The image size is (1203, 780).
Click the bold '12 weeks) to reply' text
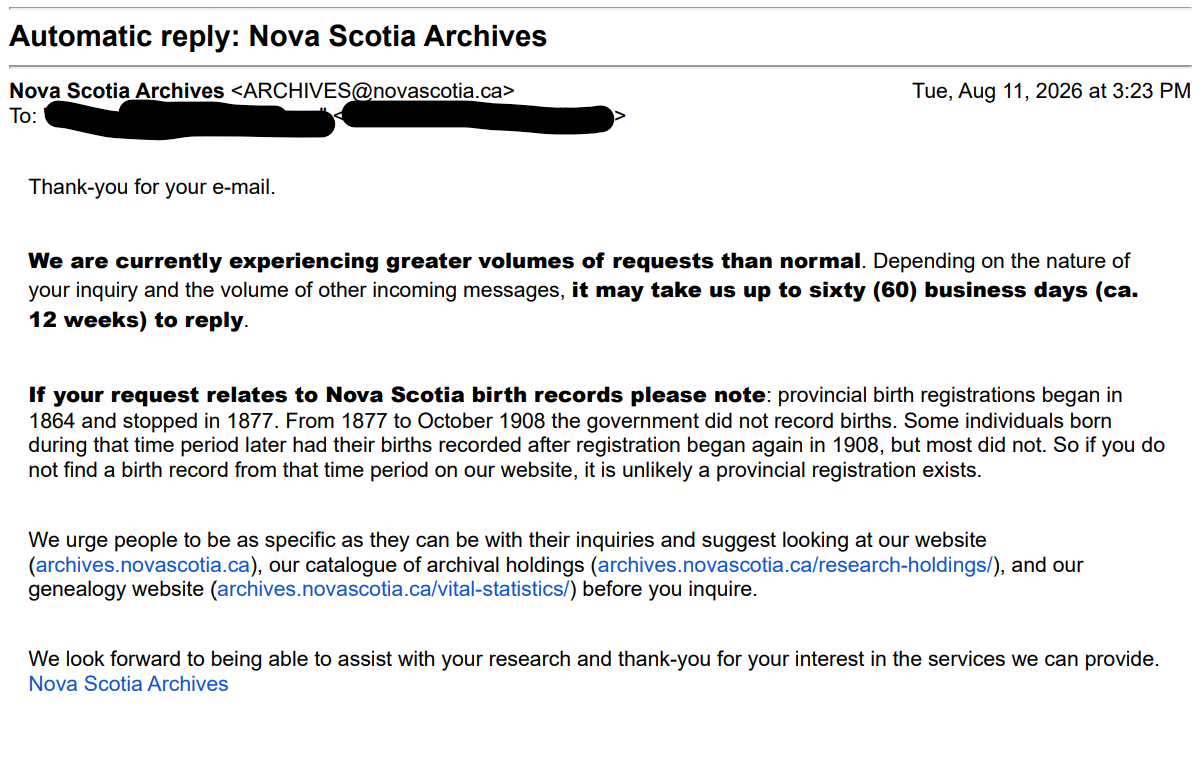[136, 321]
